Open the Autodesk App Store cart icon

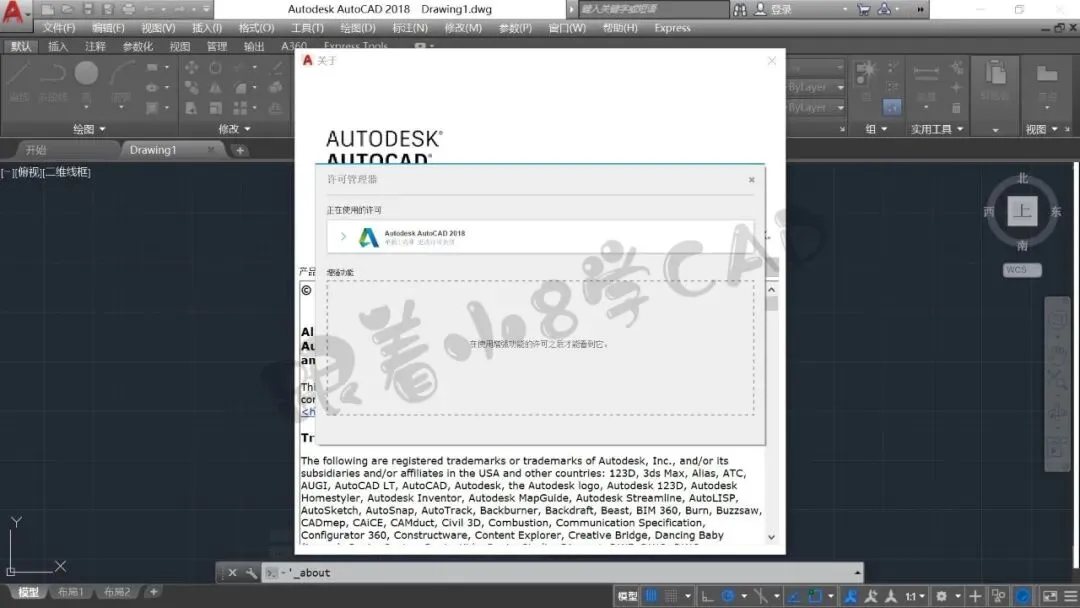(864, 10)
